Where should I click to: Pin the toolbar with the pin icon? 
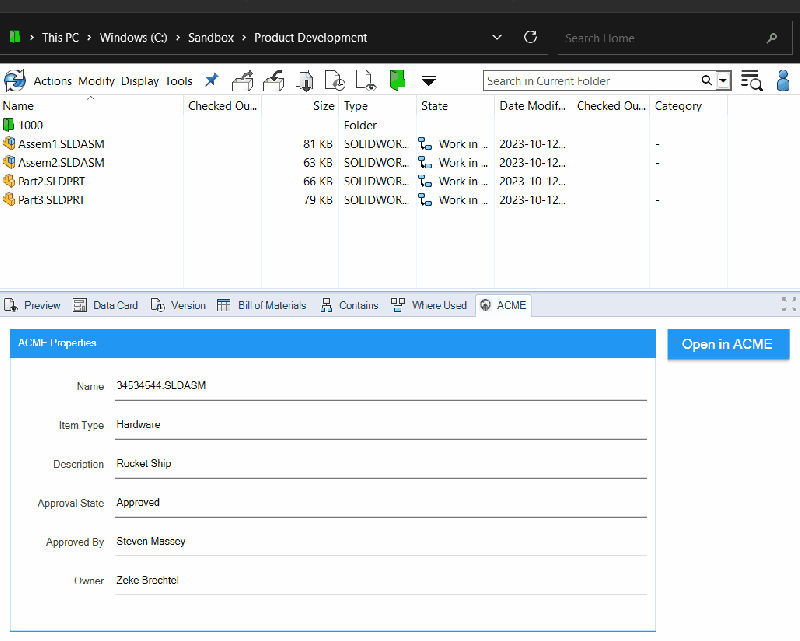211,80
